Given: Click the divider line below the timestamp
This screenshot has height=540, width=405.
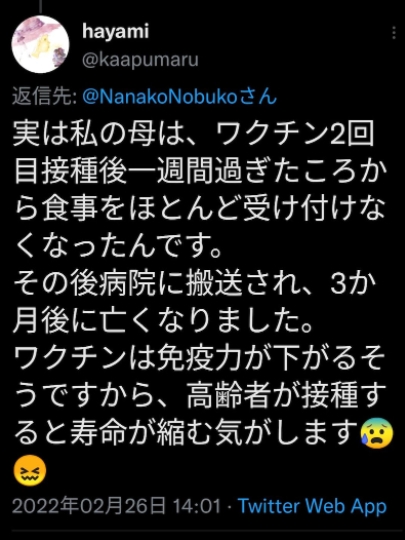Looking at the screenshot, I should coord(202,531).
